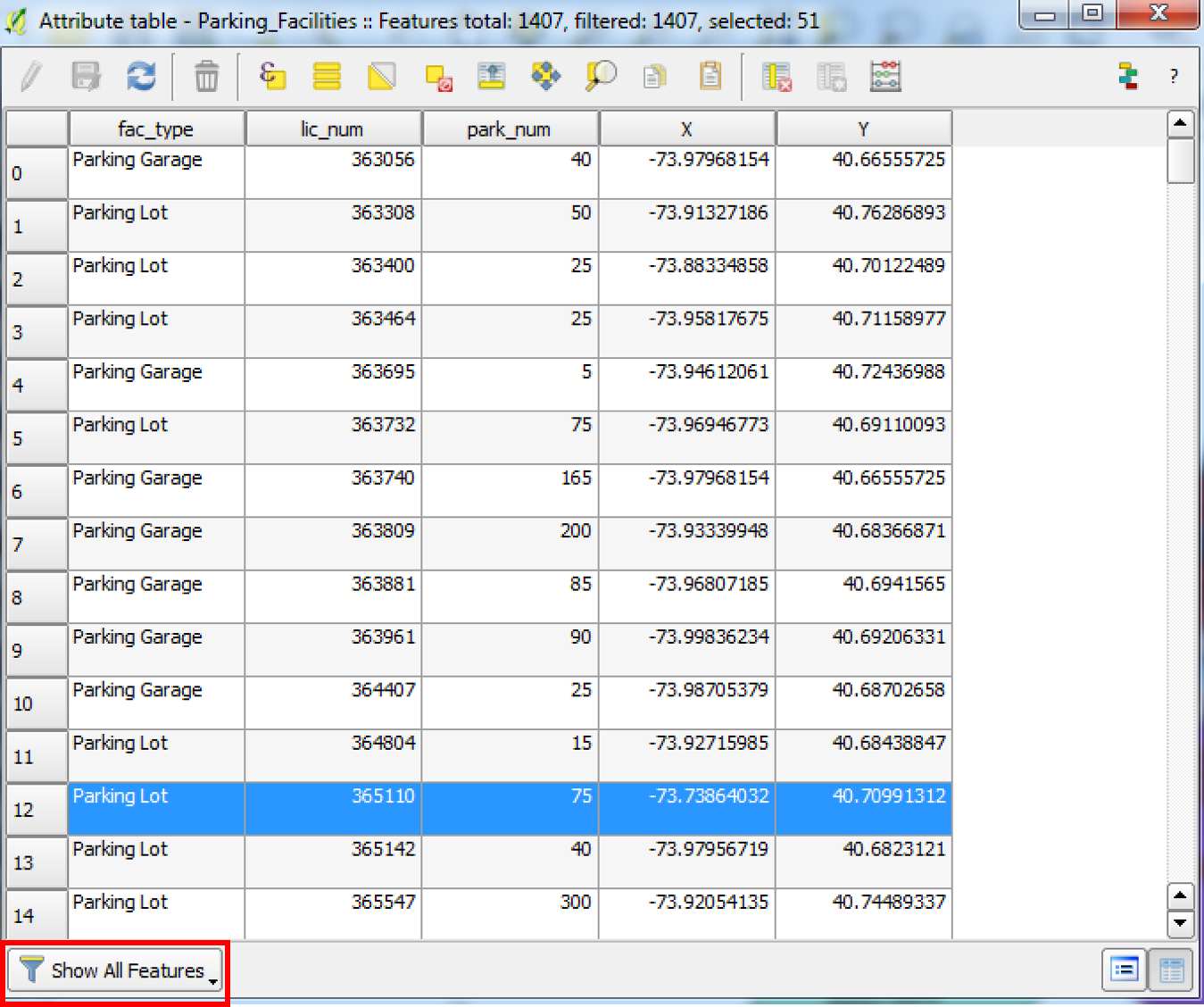
Task: Click the lic_num cell 365110
Action: [x=333, y=809]
